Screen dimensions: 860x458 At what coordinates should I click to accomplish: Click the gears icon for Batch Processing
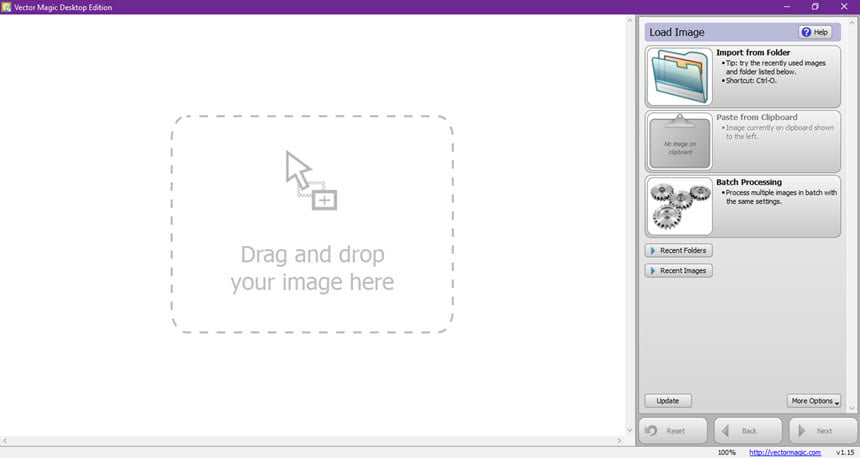(x=679, y=206)
